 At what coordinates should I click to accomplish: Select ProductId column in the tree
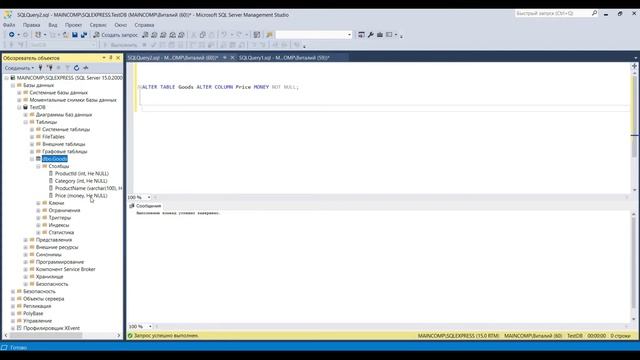tap(82, 173)
